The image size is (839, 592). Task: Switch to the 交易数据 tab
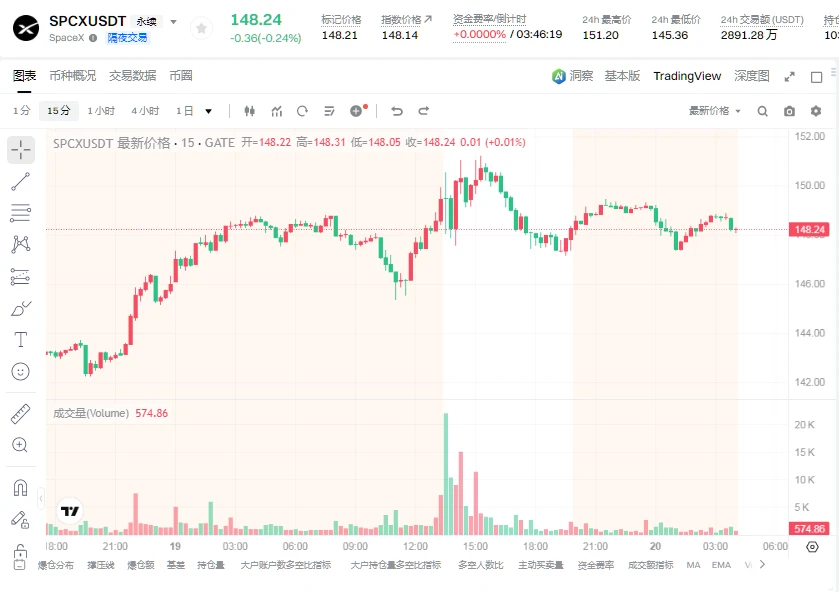(133, 76)
